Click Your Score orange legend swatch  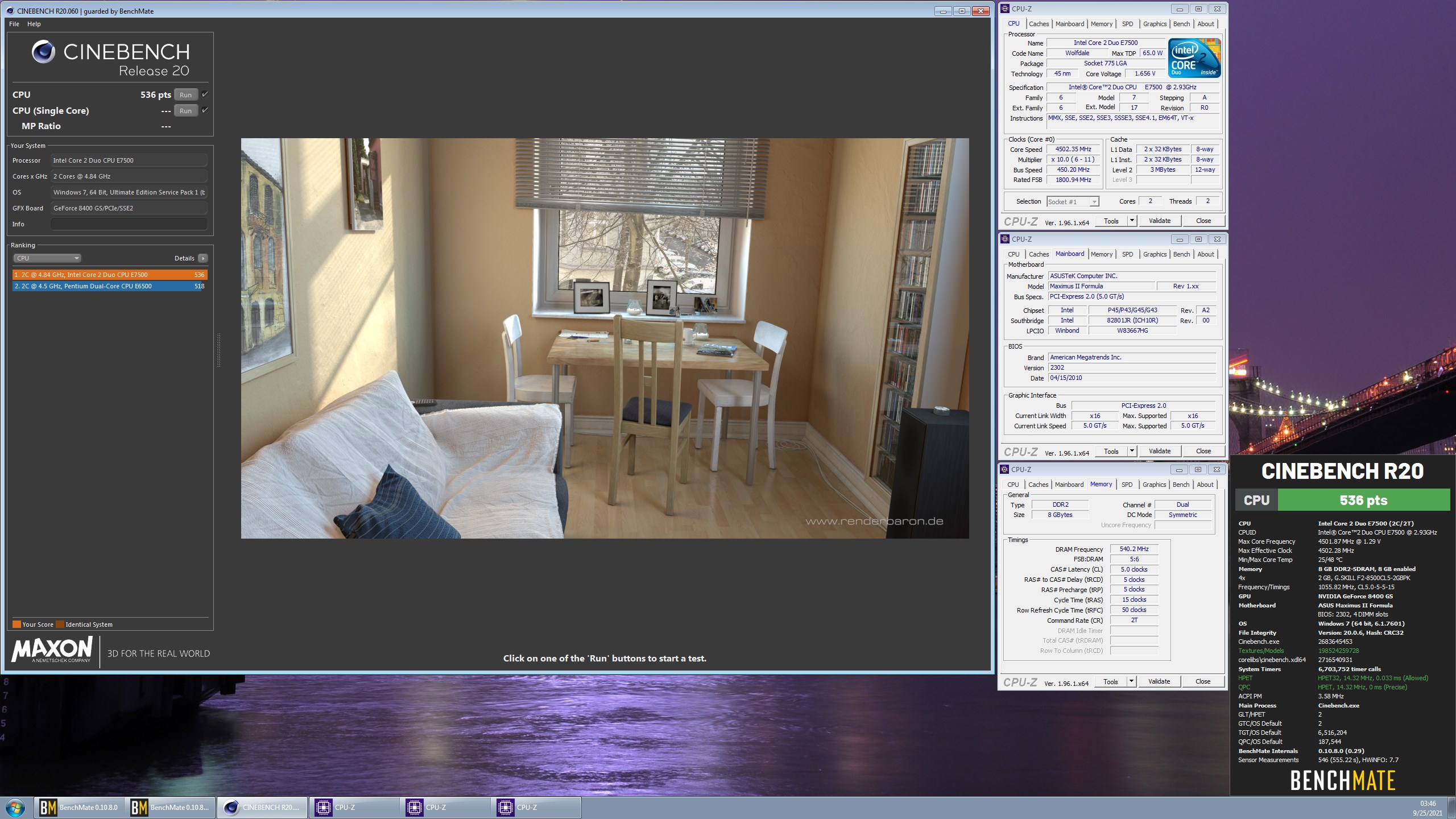pos(16,624)
